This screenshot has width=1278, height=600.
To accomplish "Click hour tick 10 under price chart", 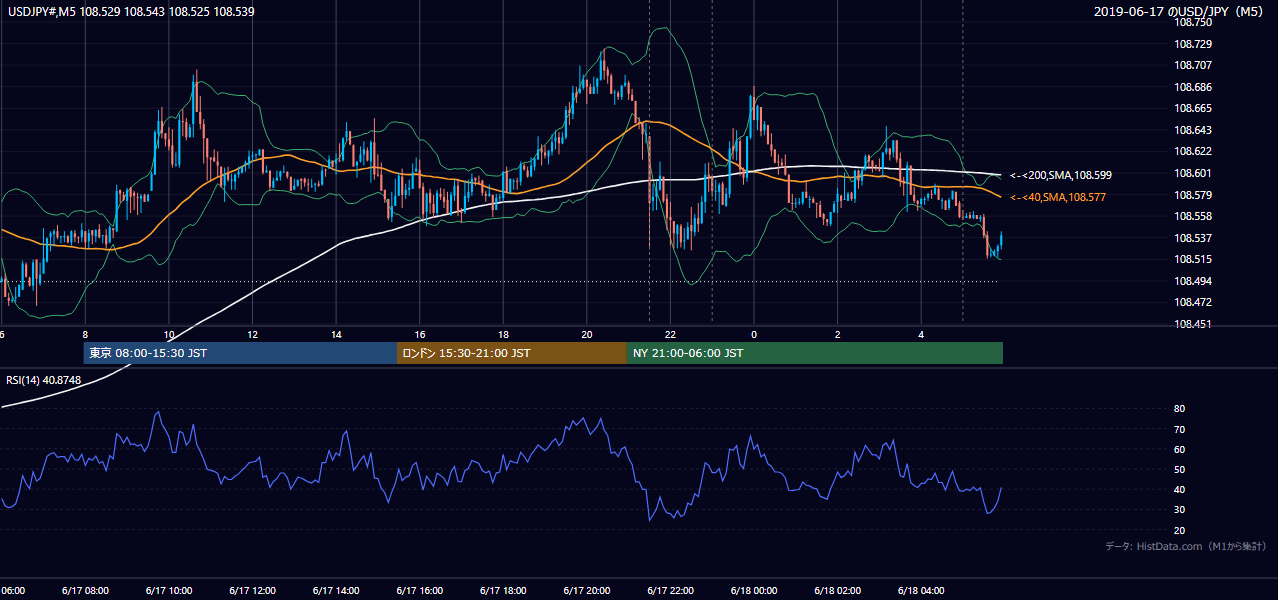I will point(169,335).
